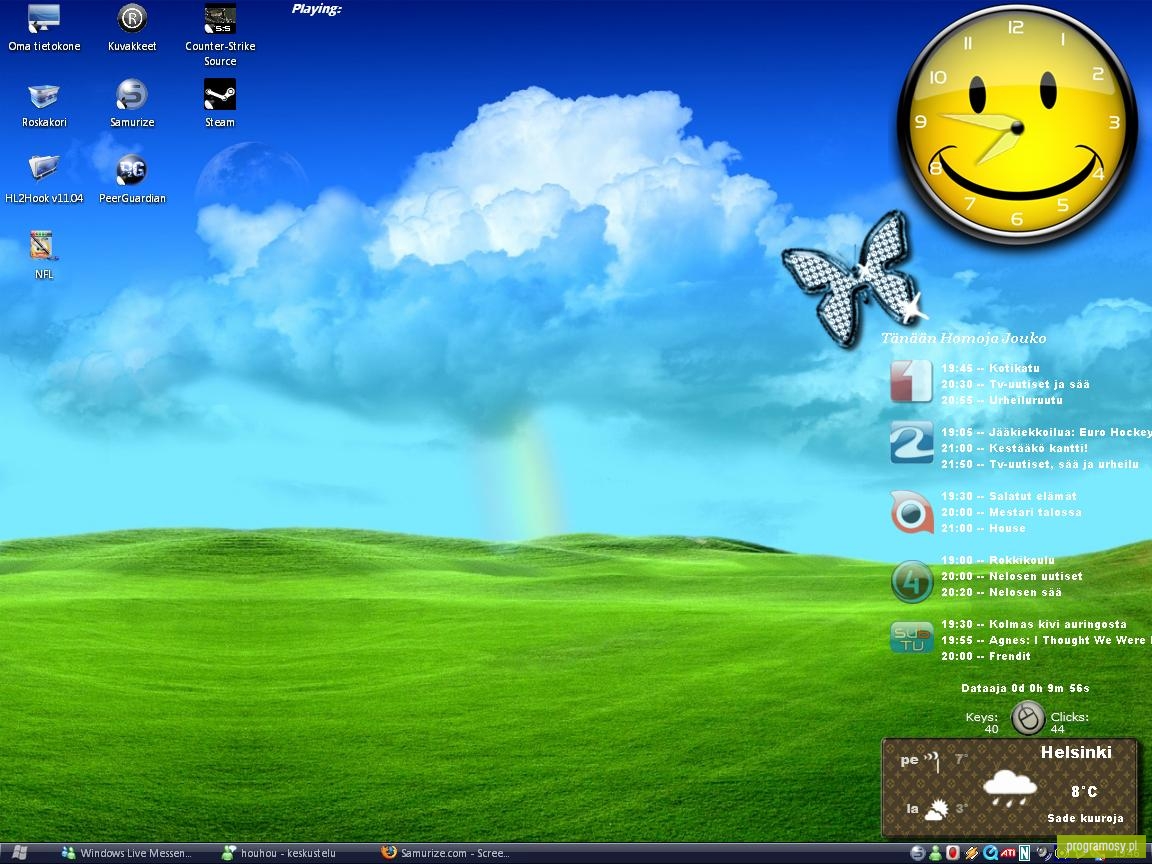Launch PeerGuardian from the desktop
The image size is (1152, 864).
pyautogui.click(x=132, y=180)
